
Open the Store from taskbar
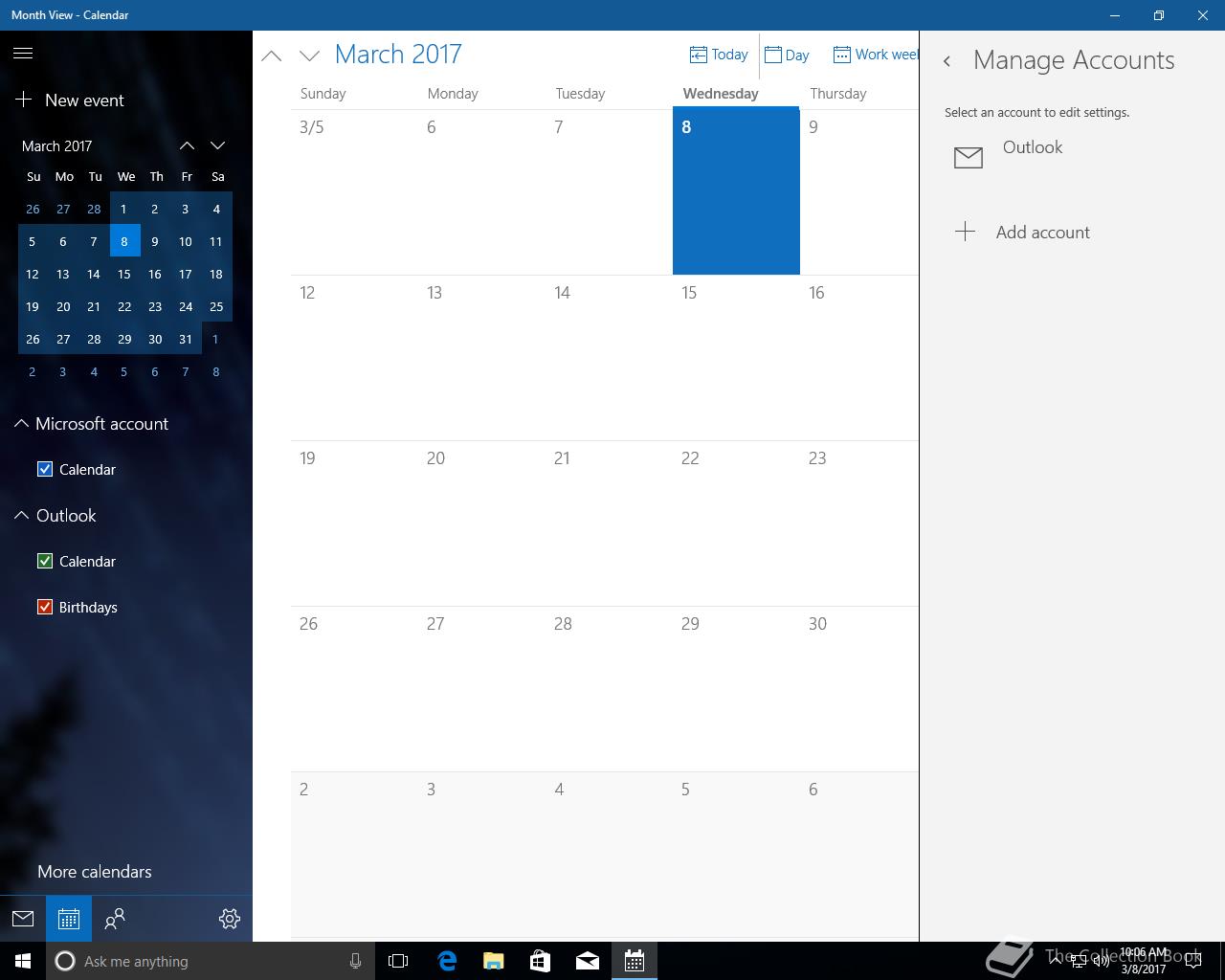point(540,961)
